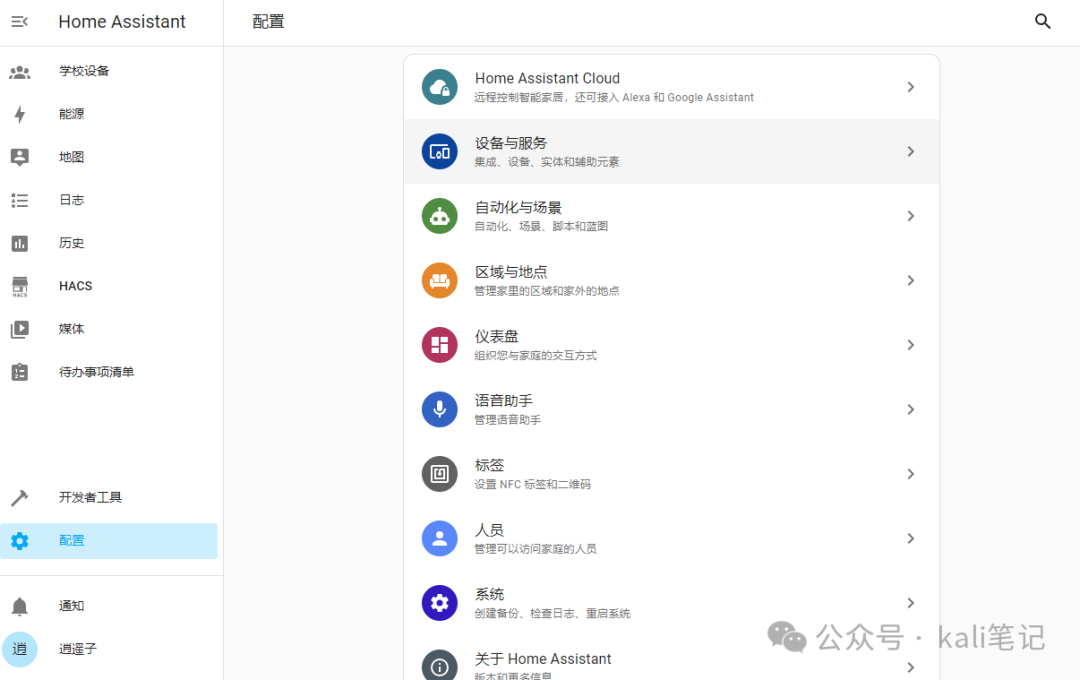Open 仪表盘 via its right chevron
Screen dimensions: 1080x680
tap(911, 345)
